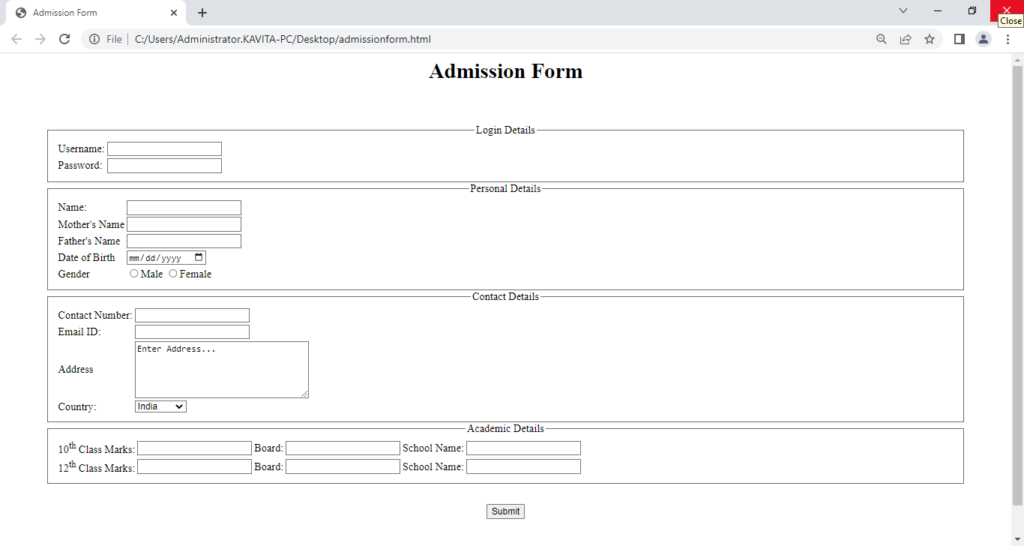Select the Male gender radio button
Viewport: 1024px width, 546px height.
point(134,274)
